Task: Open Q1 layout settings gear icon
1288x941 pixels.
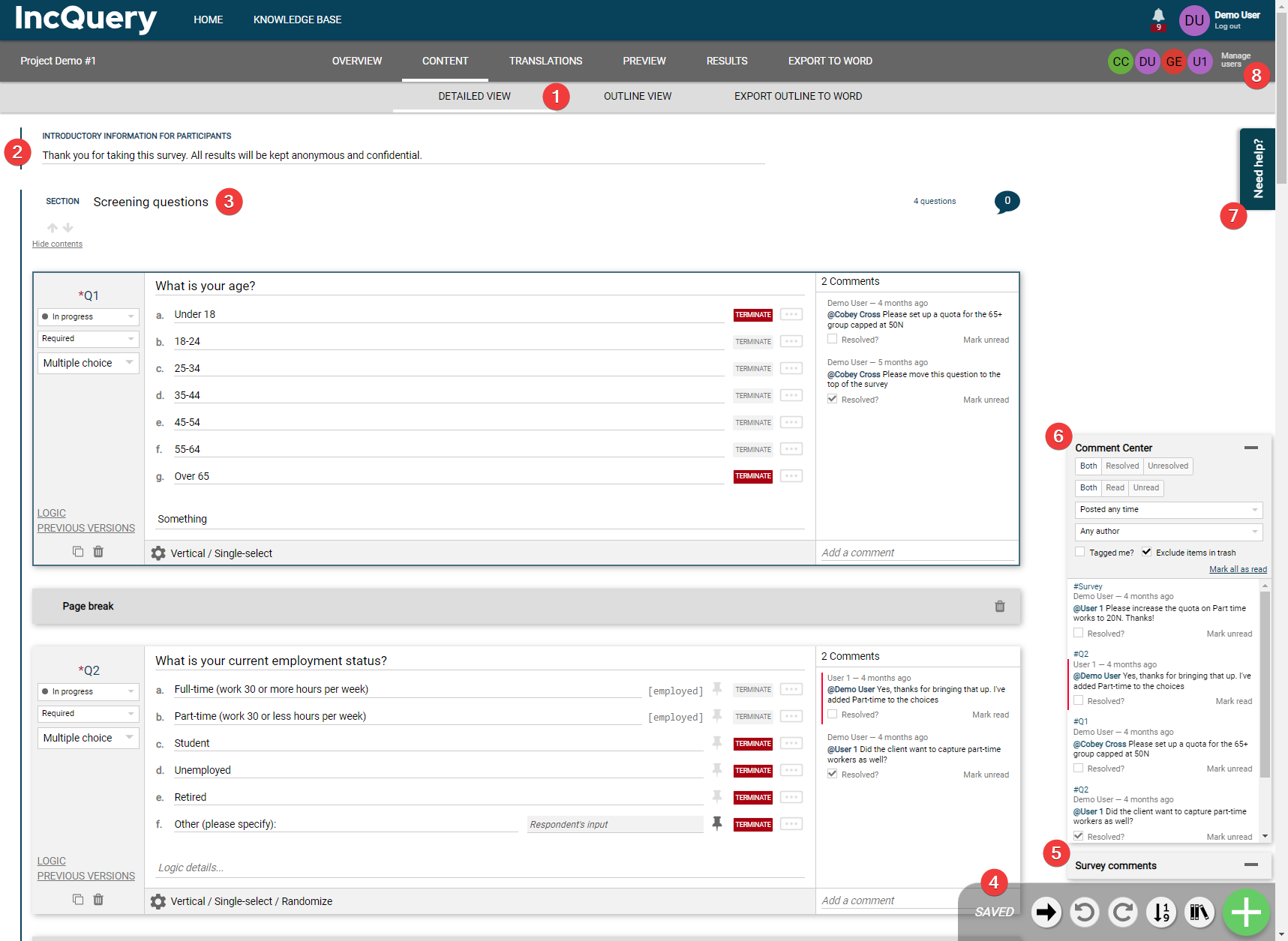Action: click(x=158, y=553)
